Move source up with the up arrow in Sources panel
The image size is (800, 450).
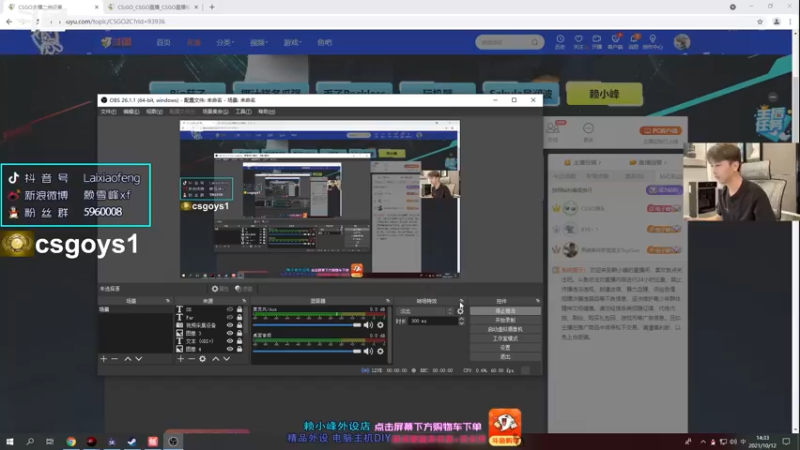(216, 359)
